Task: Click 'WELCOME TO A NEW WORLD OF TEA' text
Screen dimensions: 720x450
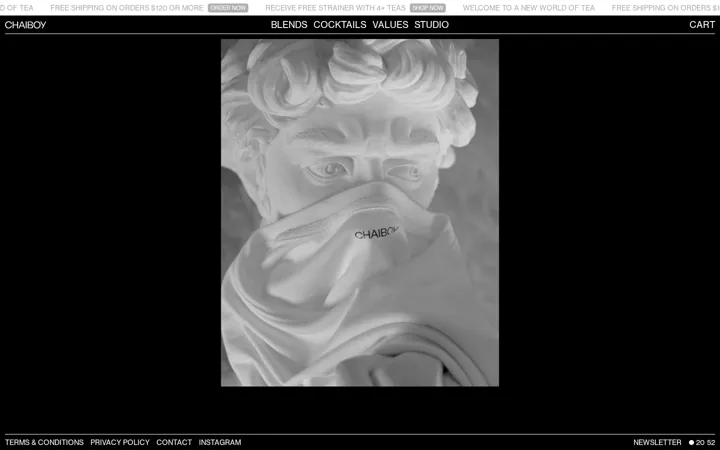Action: point(529,8)
